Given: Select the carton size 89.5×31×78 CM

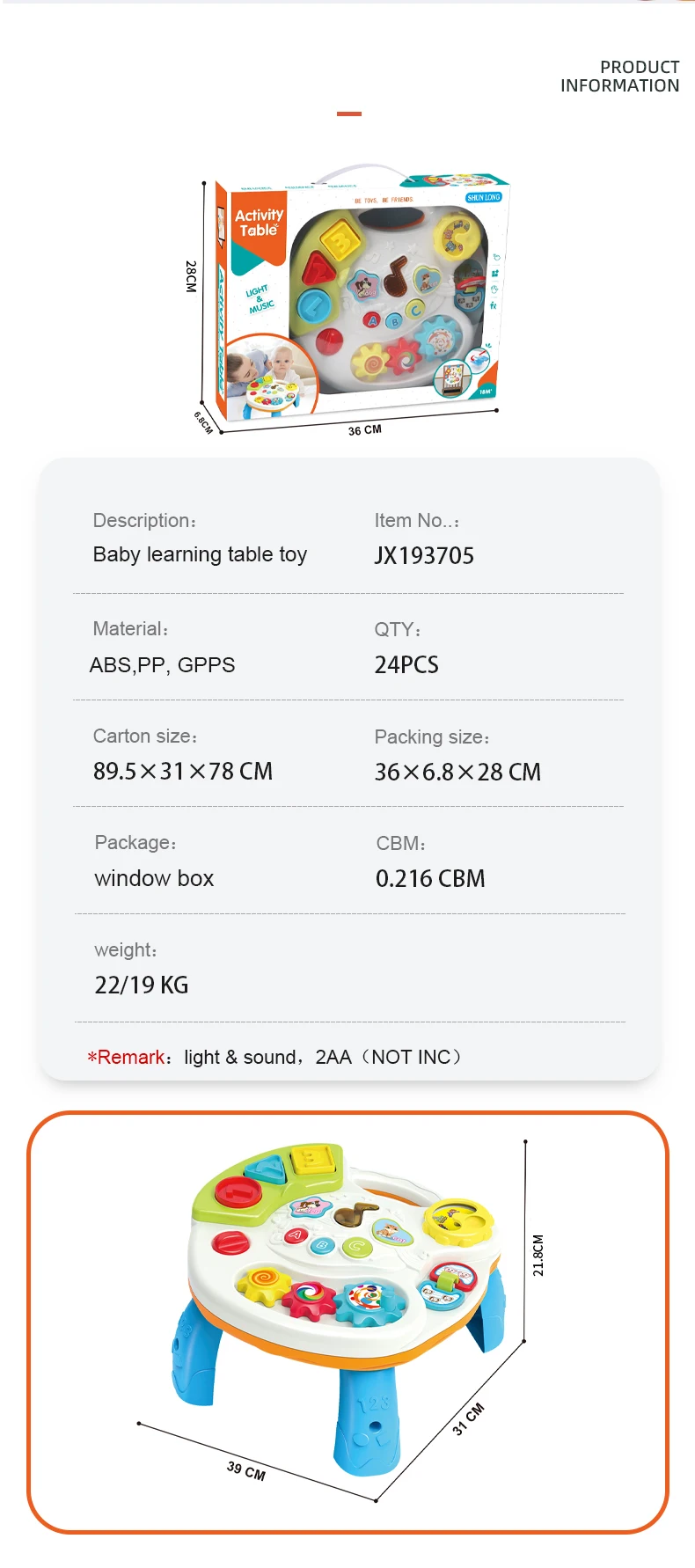Looking at the screenshot, I should (183, 772).
